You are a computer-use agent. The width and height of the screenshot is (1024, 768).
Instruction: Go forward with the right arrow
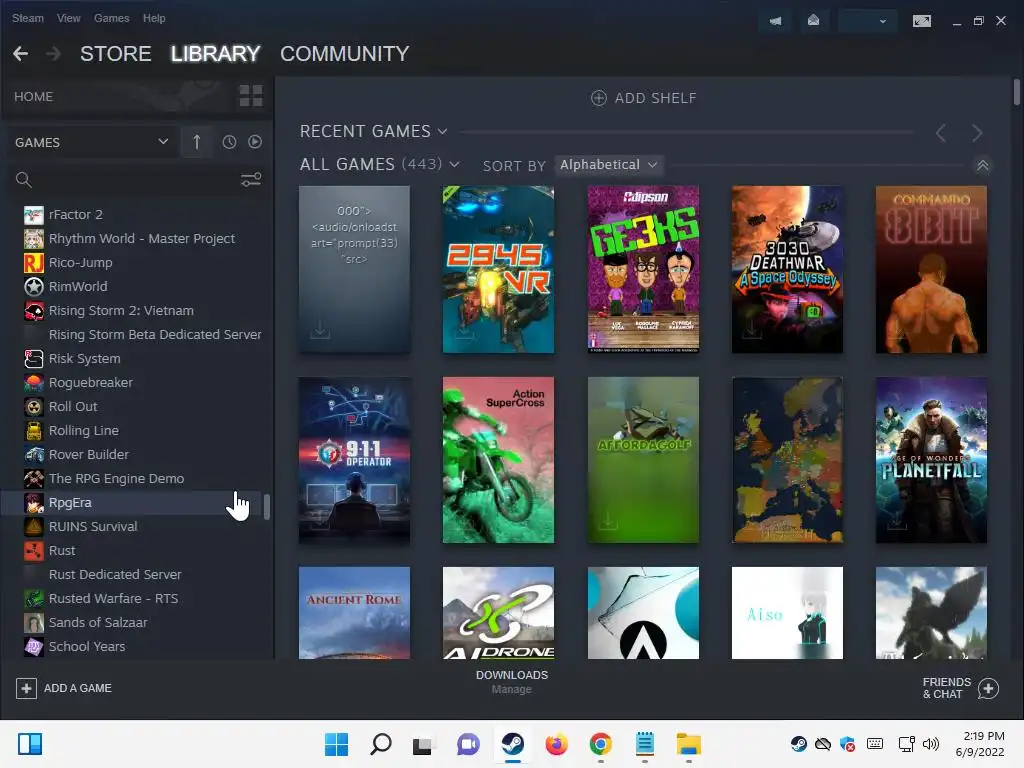coord(54,54)
